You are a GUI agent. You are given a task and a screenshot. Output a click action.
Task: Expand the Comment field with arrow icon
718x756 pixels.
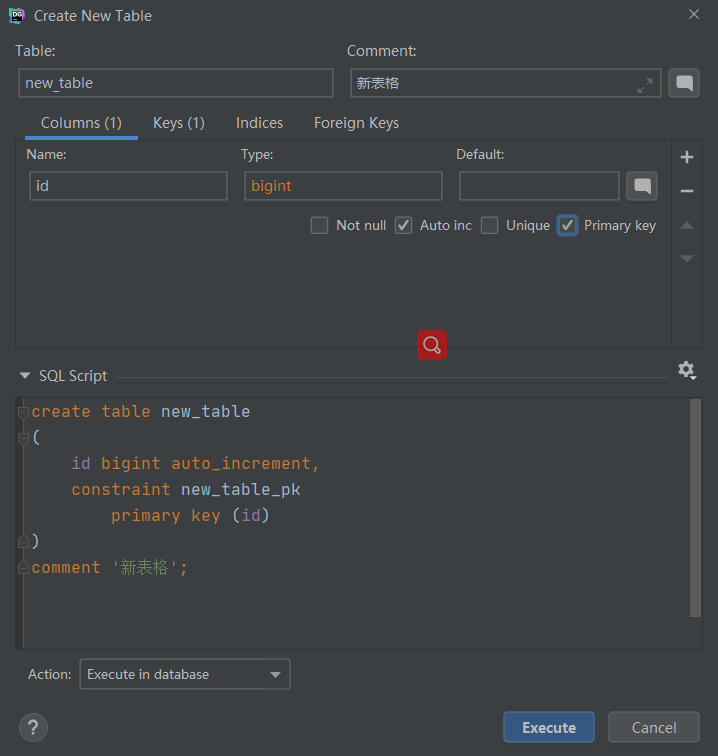(x=645, y=85)
